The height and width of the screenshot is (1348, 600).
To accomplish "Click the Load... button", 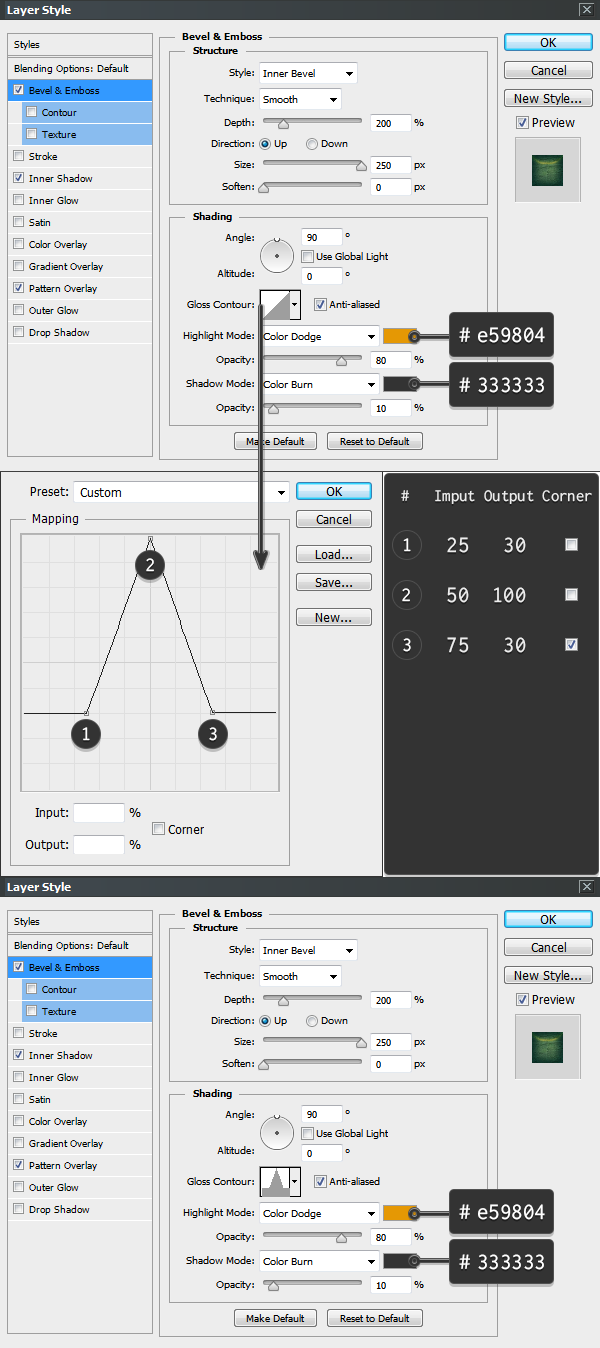I will coord(334,555).
